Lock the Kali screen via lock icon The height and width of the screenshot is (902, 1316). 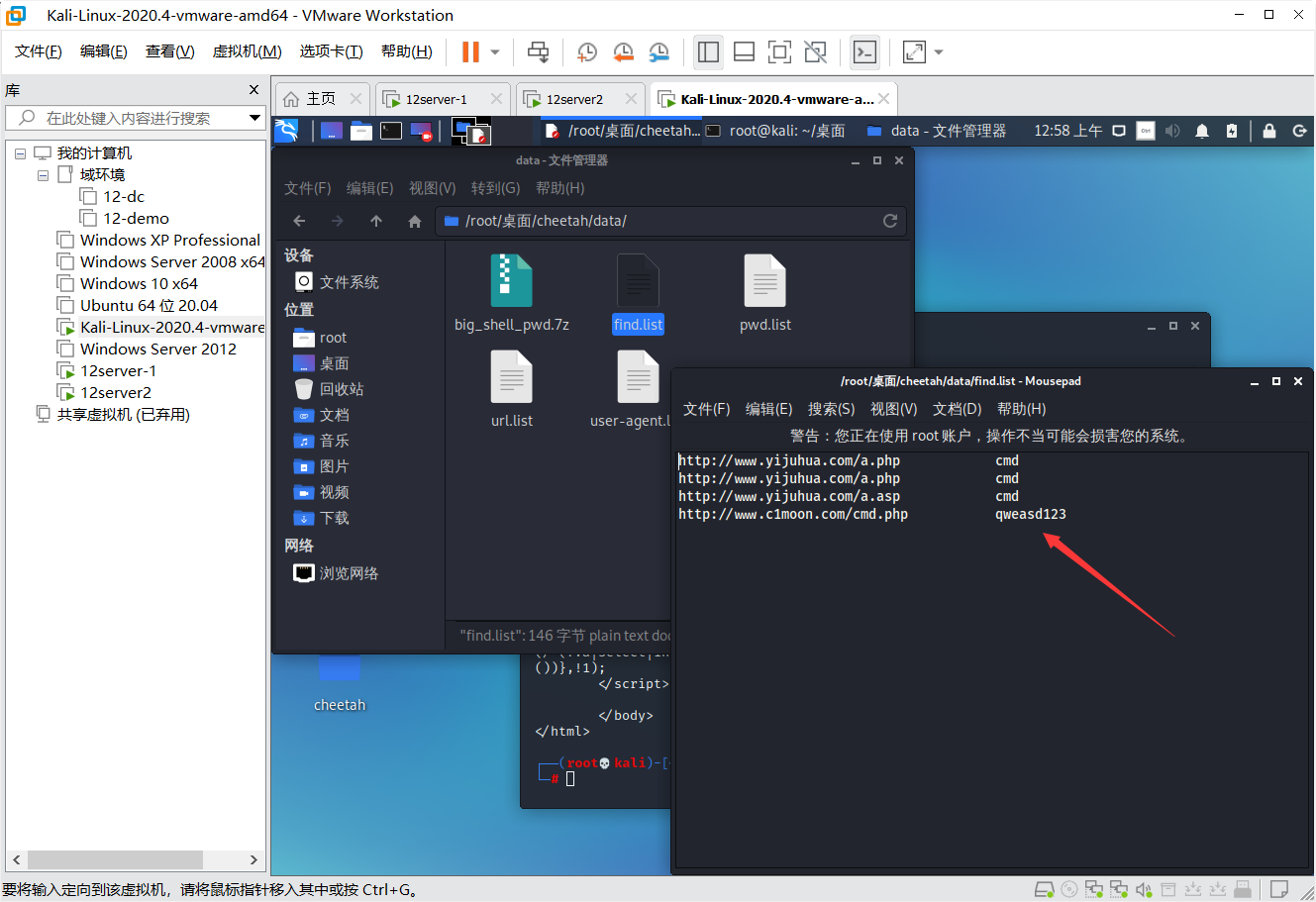click(1268, 131)
